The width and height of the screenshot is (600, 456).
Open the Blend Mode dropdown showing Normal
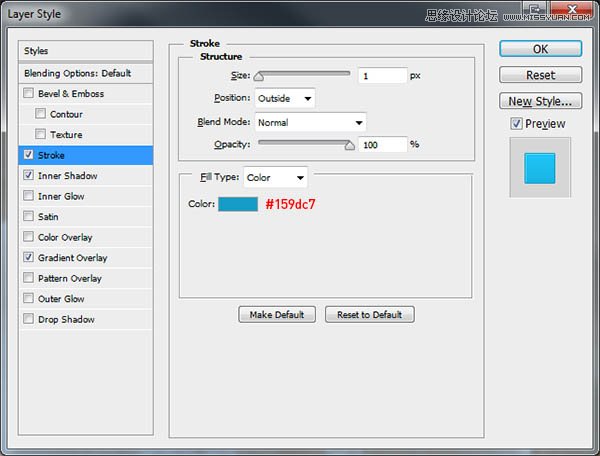[310, 122]
